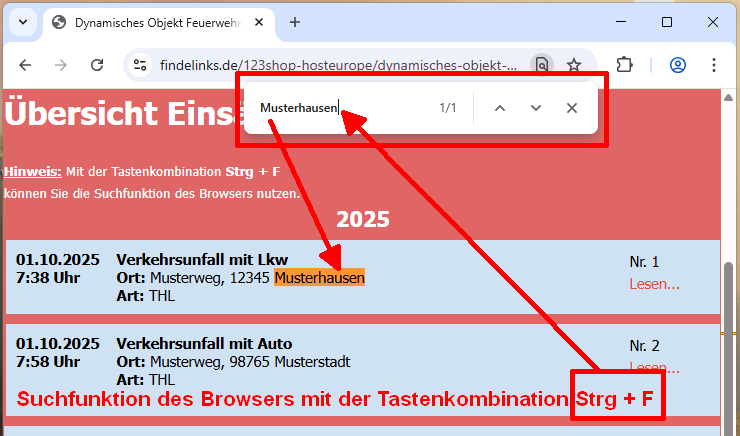Open the extensions puzzle icon
Viewport: 740px width, 436px height.
625,65
